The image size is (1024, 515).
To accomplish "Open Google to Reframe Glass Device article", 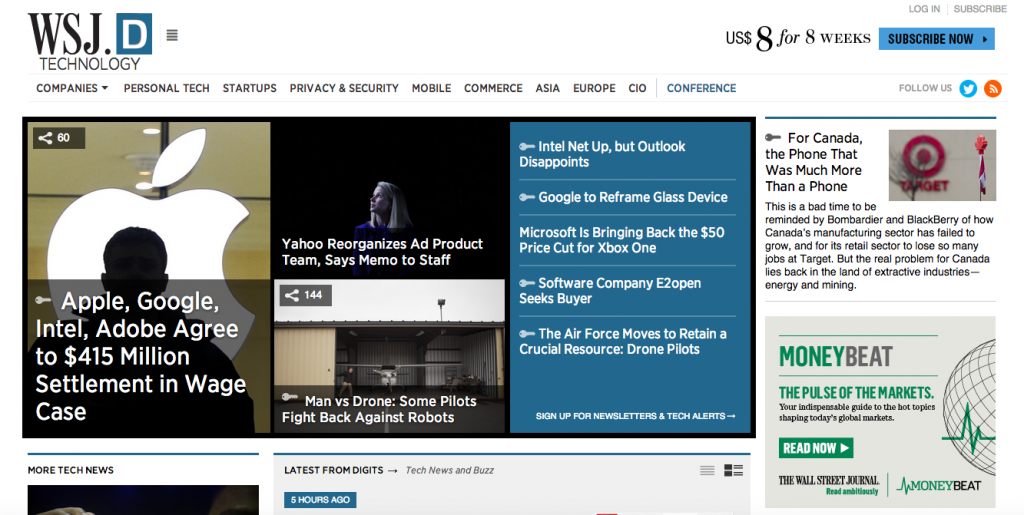I will coord(632,197).
